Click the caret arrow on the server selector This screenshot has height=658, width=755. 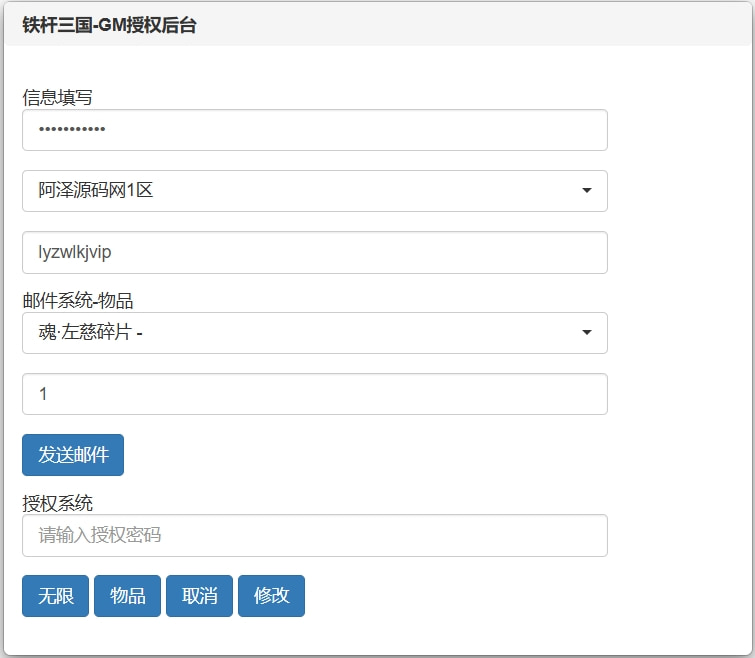[x=587, y=191]
